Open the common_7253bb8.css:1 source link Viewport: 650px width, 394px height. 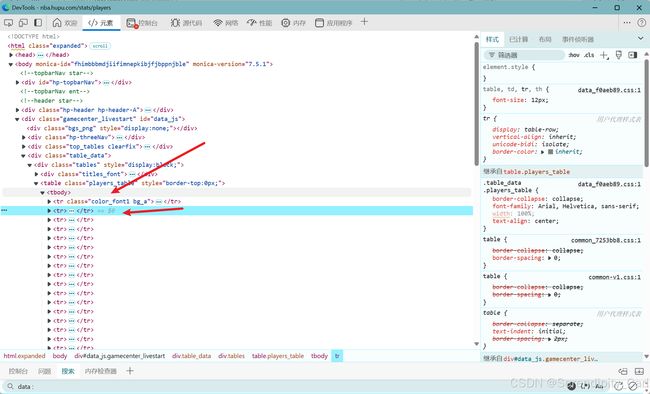click(x=606, y=241)
